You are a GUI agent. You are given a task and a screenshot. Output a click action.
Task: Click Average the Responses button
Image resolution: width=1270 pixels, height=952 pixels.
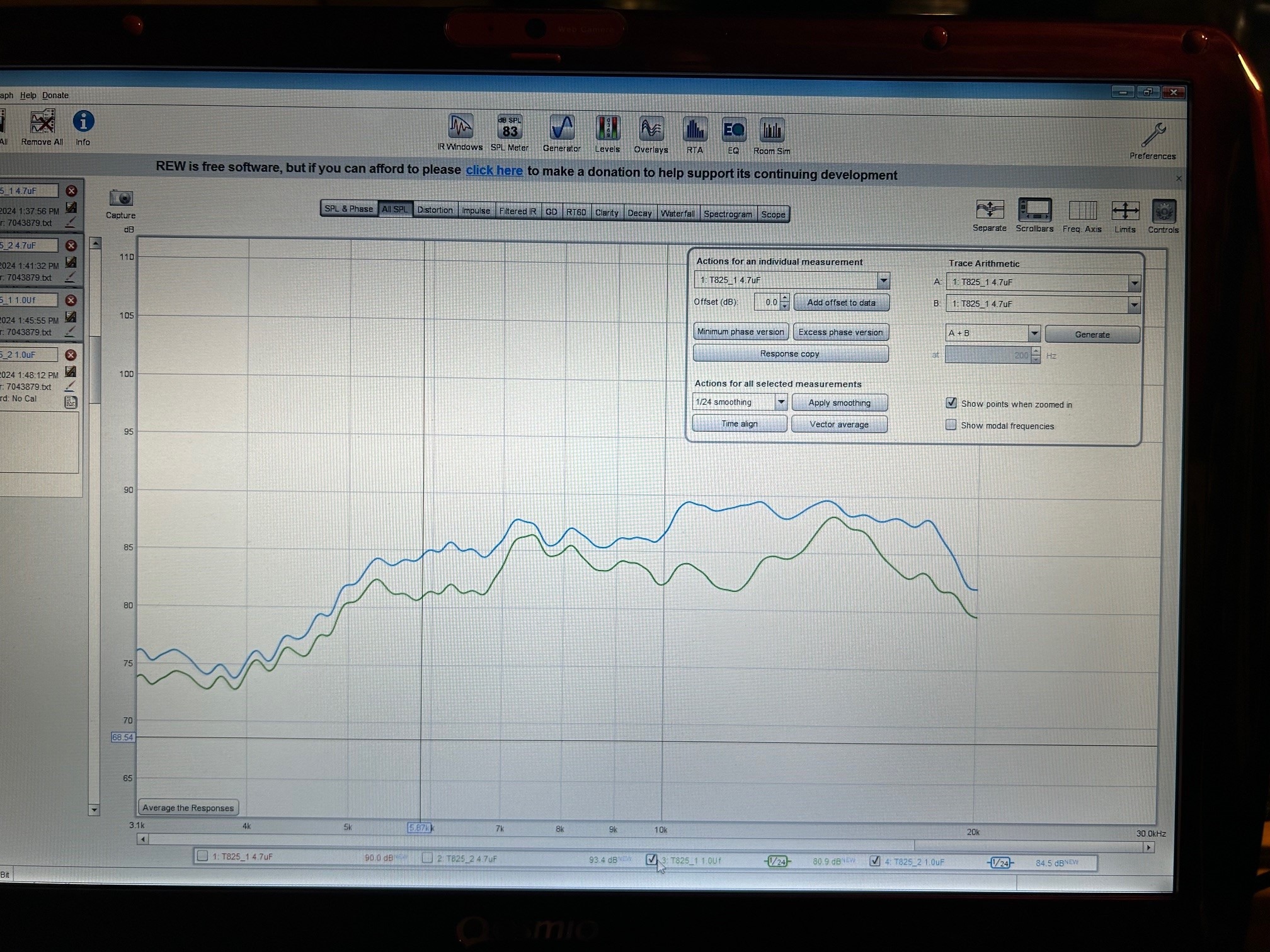click(x=188, y=807)
